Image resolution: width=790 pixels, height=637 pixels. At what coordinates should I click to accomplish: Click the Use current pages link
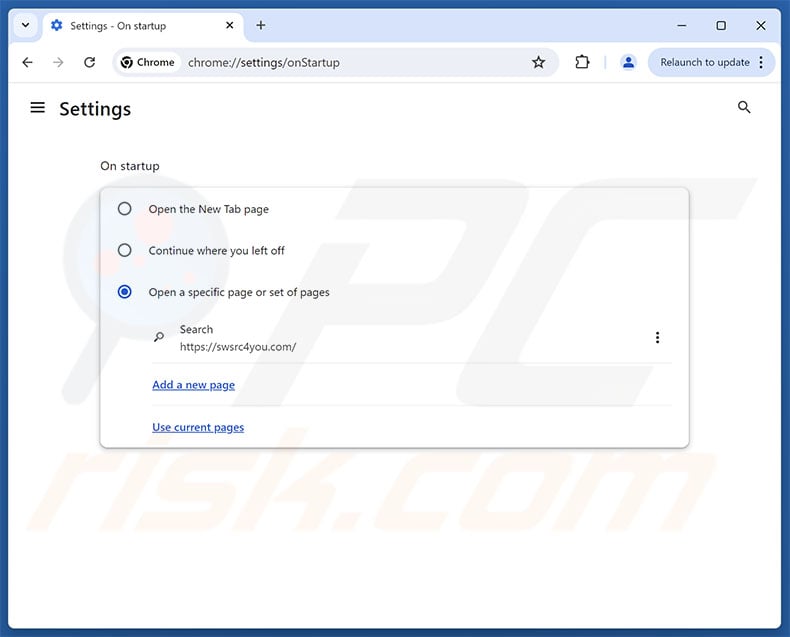[x=198, y=427]
